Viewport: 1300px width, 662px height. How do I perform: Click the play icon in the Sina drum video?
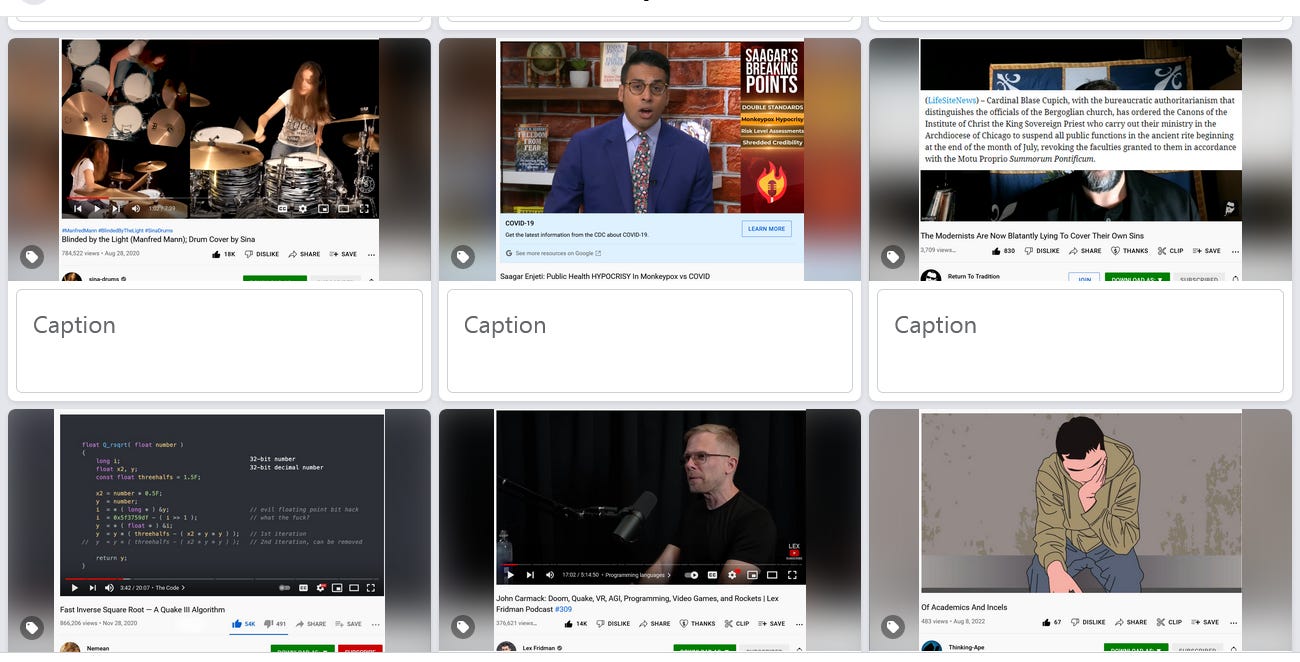[97, 209]
